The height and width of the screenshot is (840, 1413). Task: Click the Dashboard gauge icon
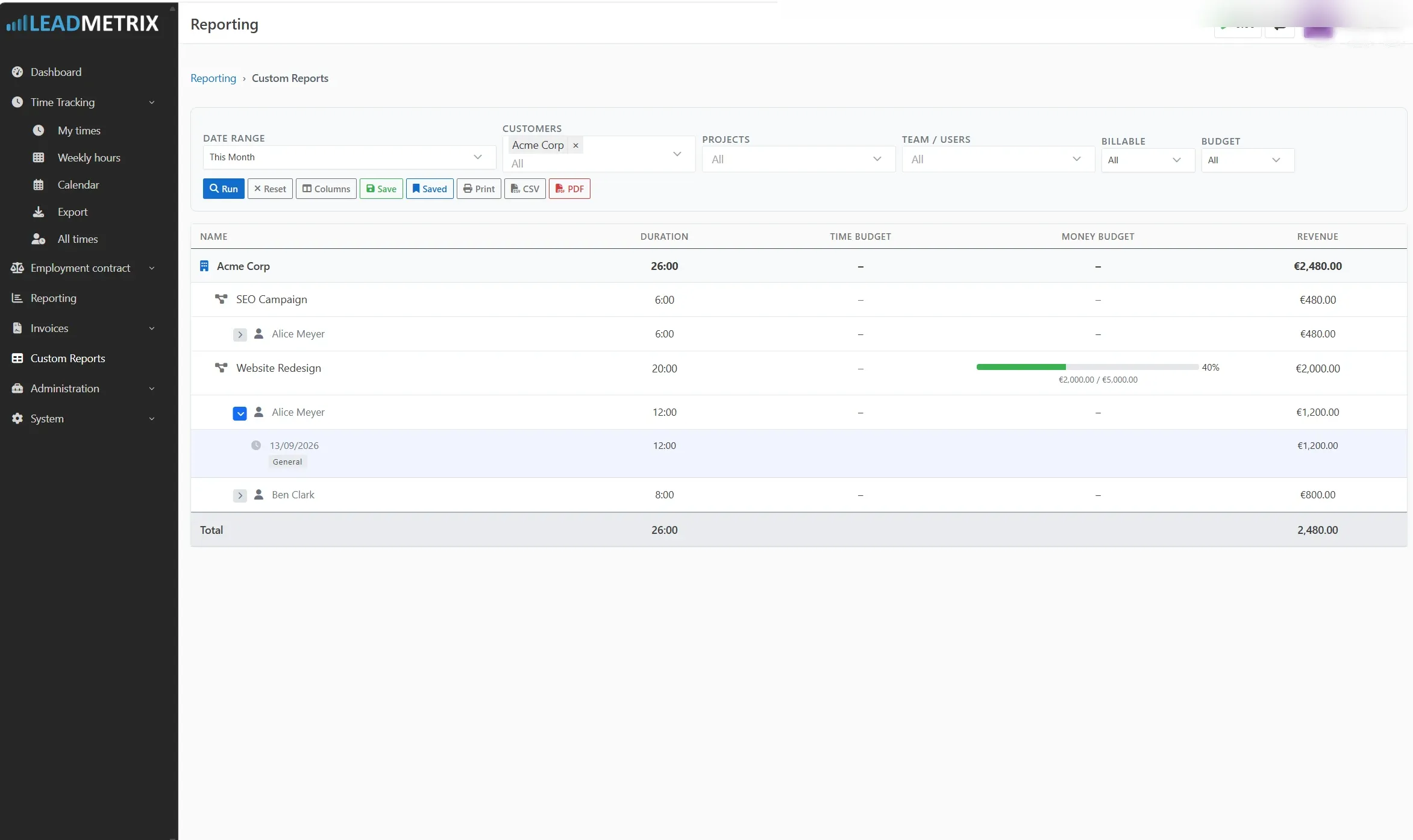[17, 72]
